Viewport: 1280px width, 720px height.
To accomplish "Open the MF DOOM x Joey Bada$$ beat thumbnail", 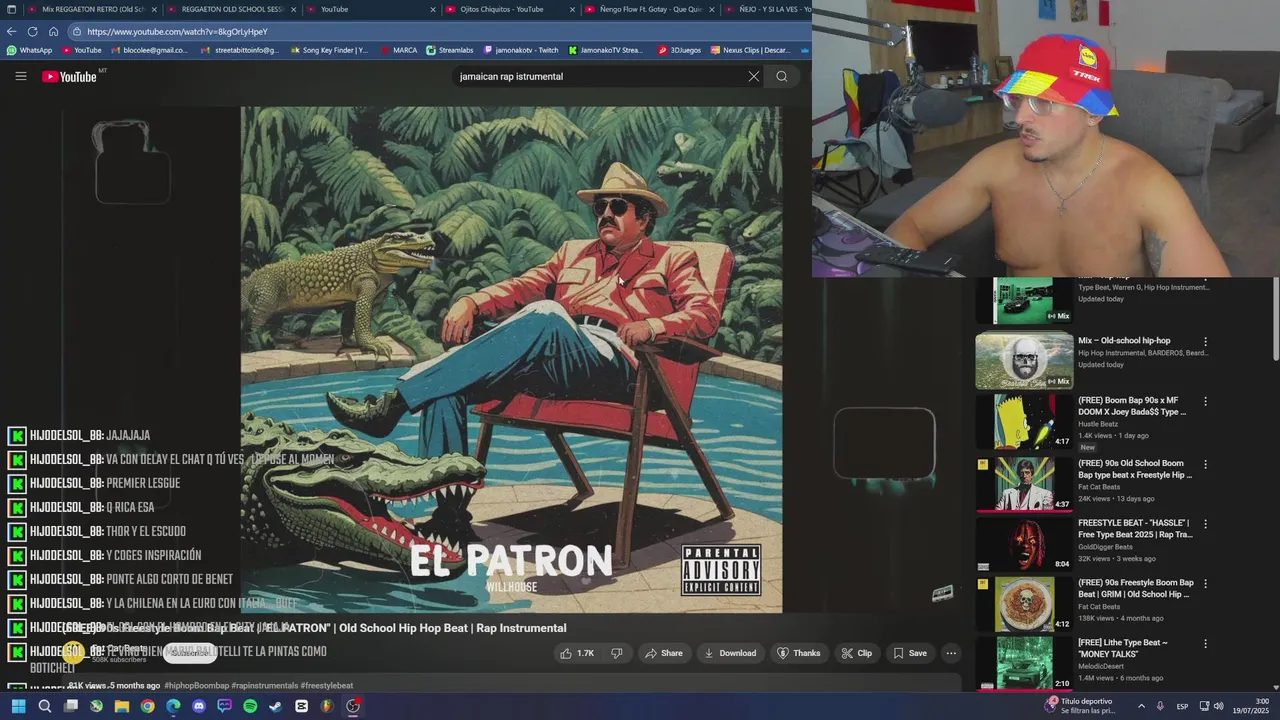I will [x=1024, y=421].
